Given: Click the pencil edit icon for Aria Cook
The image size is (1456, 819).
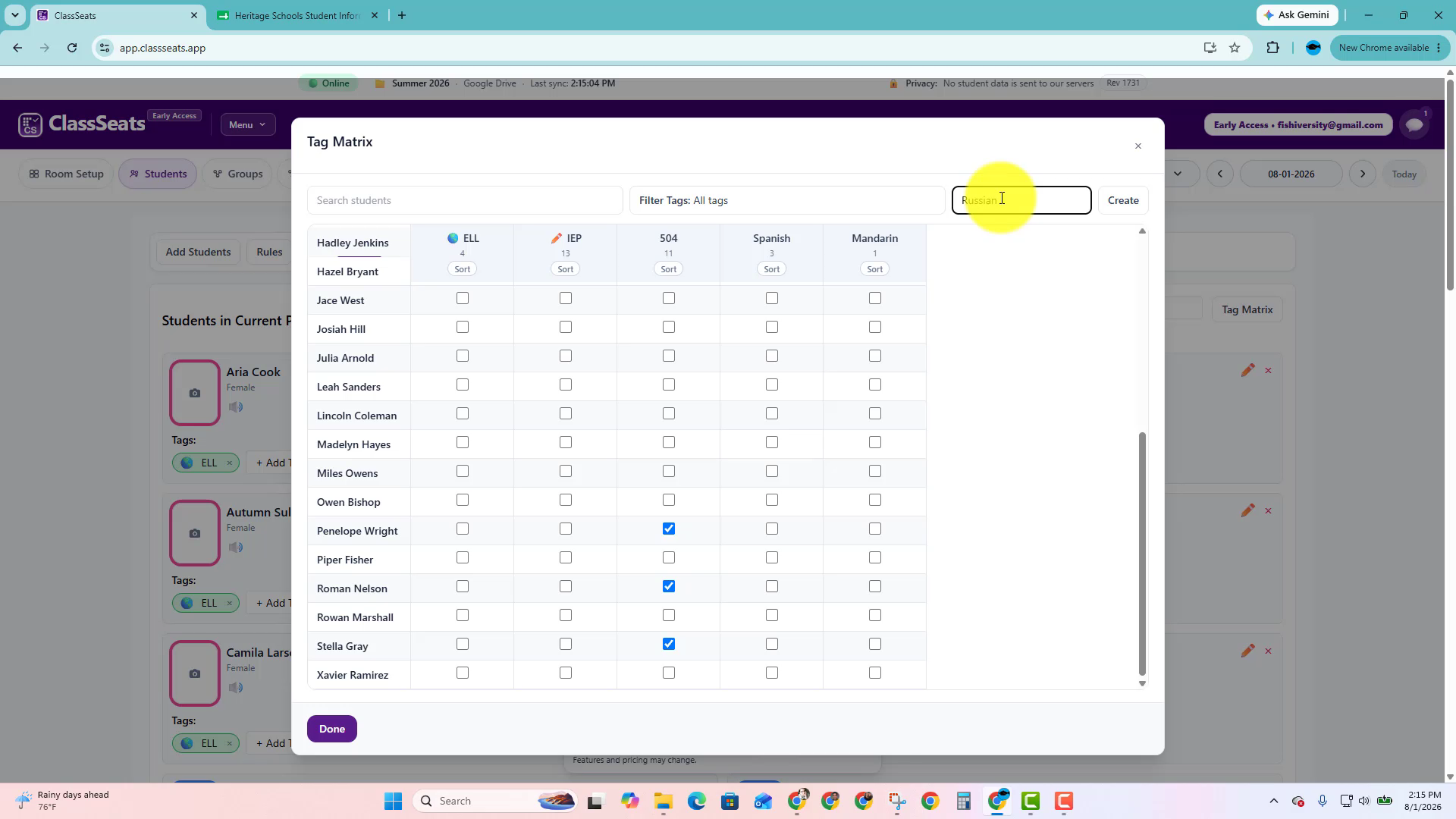Looking at the screenshot, I should point(1247,370).
